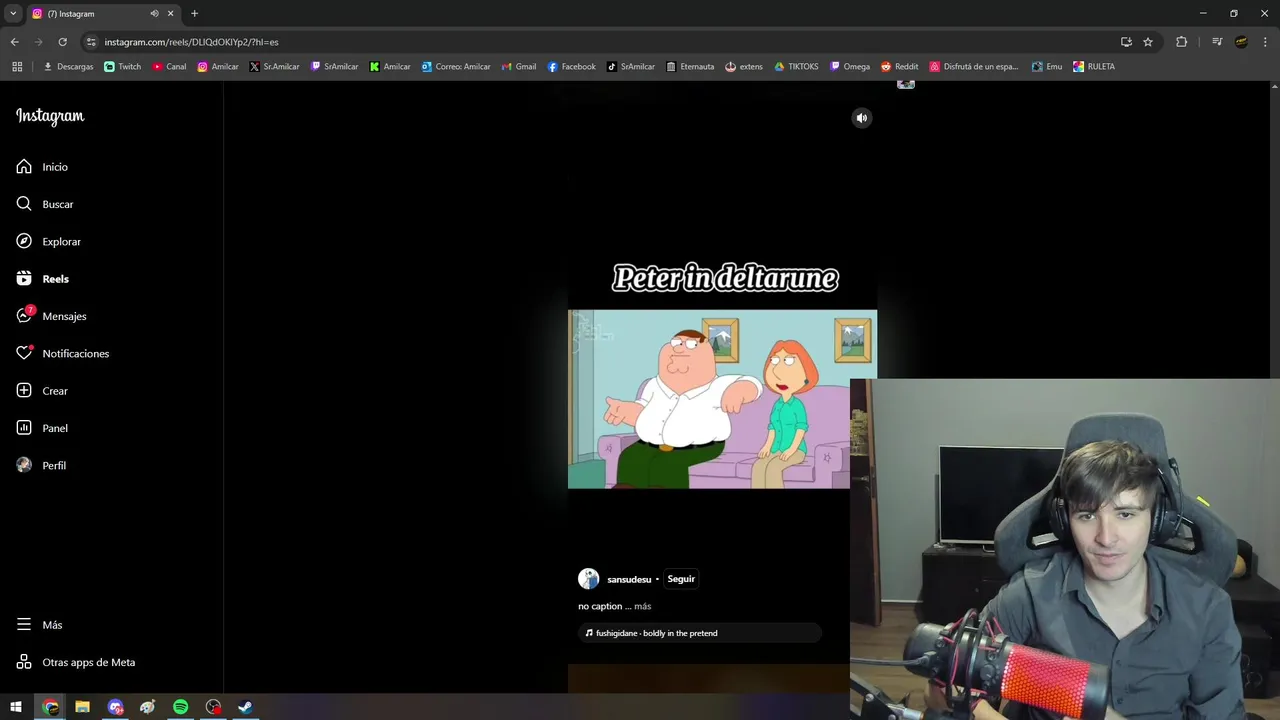Close the Instagram browser tab
Viewport: 1280px width, 720px height.
[x=170, y=14]
